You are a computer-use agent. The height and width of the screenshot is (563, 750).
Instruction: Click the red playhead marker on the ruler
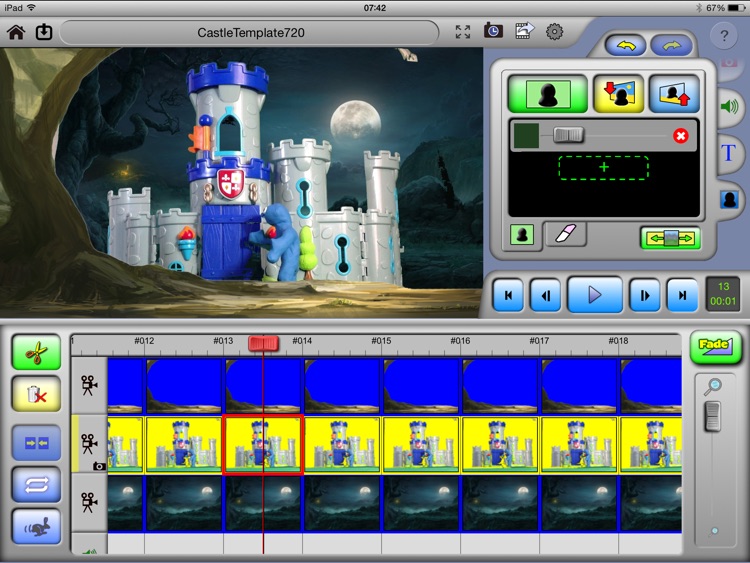[x=263, y=343]
